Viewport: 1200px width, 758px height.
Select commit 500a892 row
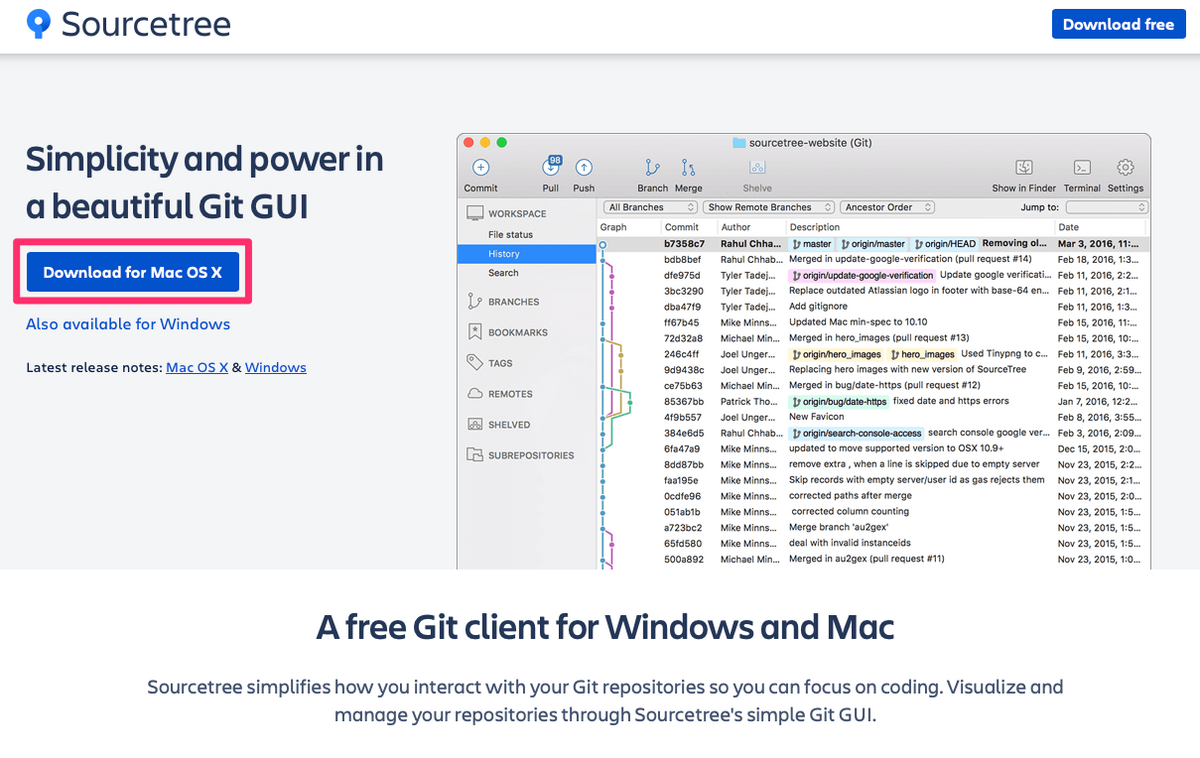click(873, 559)
